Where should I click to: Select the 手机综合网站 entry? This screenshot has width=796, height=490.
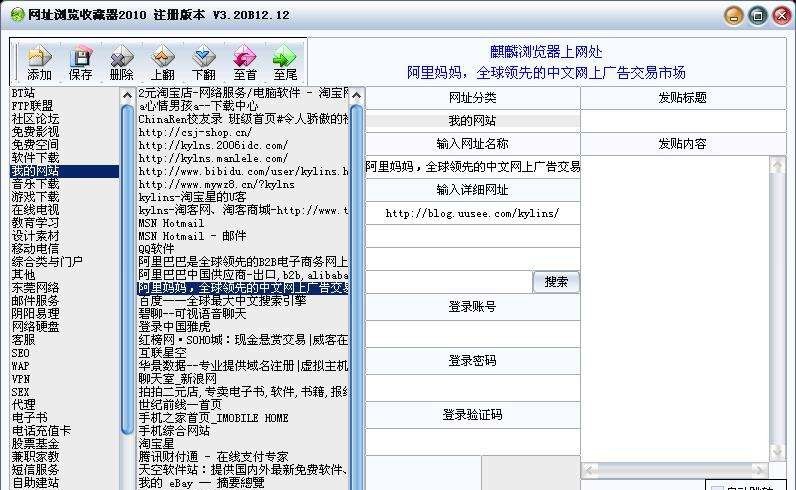tap(174, 431)
